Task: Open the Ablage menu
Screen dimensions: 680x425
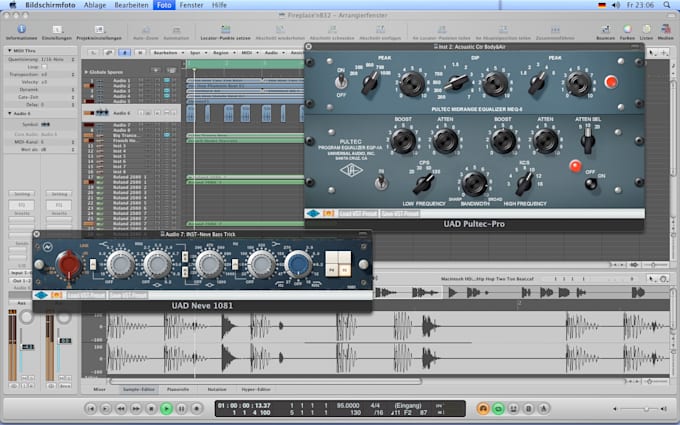Action: point(95,5)
